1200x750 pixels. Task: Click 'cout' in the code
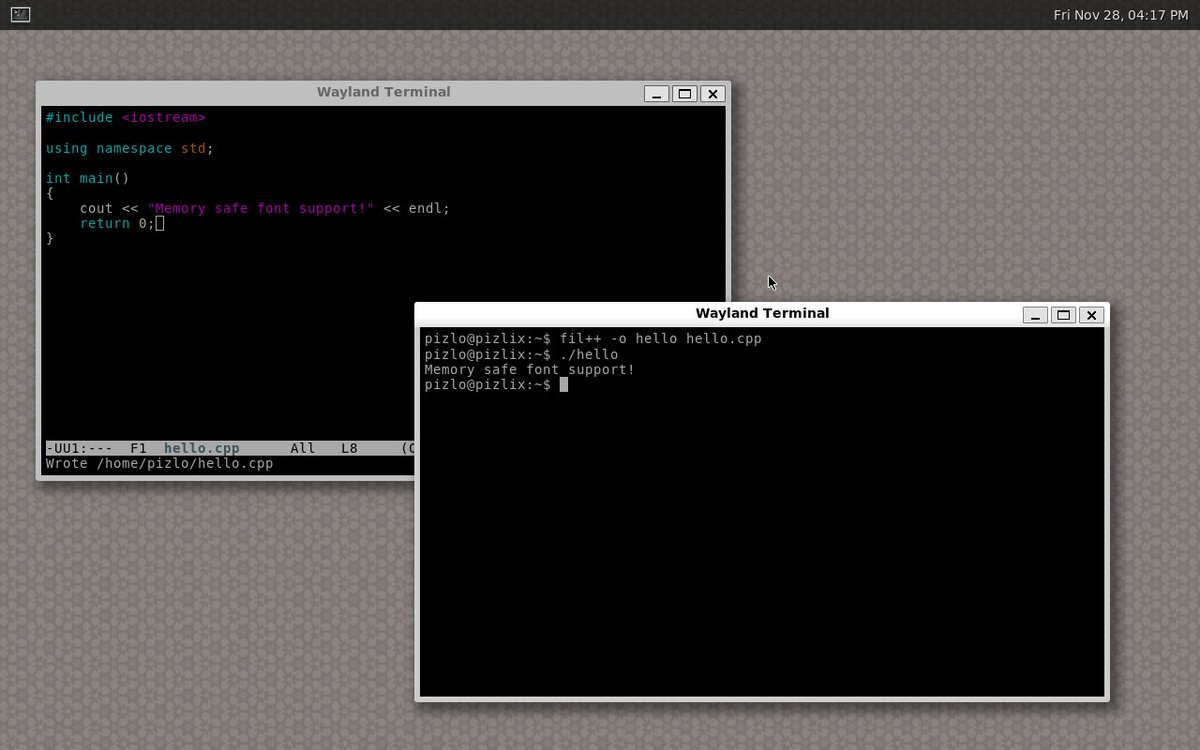tap(96, 208)
